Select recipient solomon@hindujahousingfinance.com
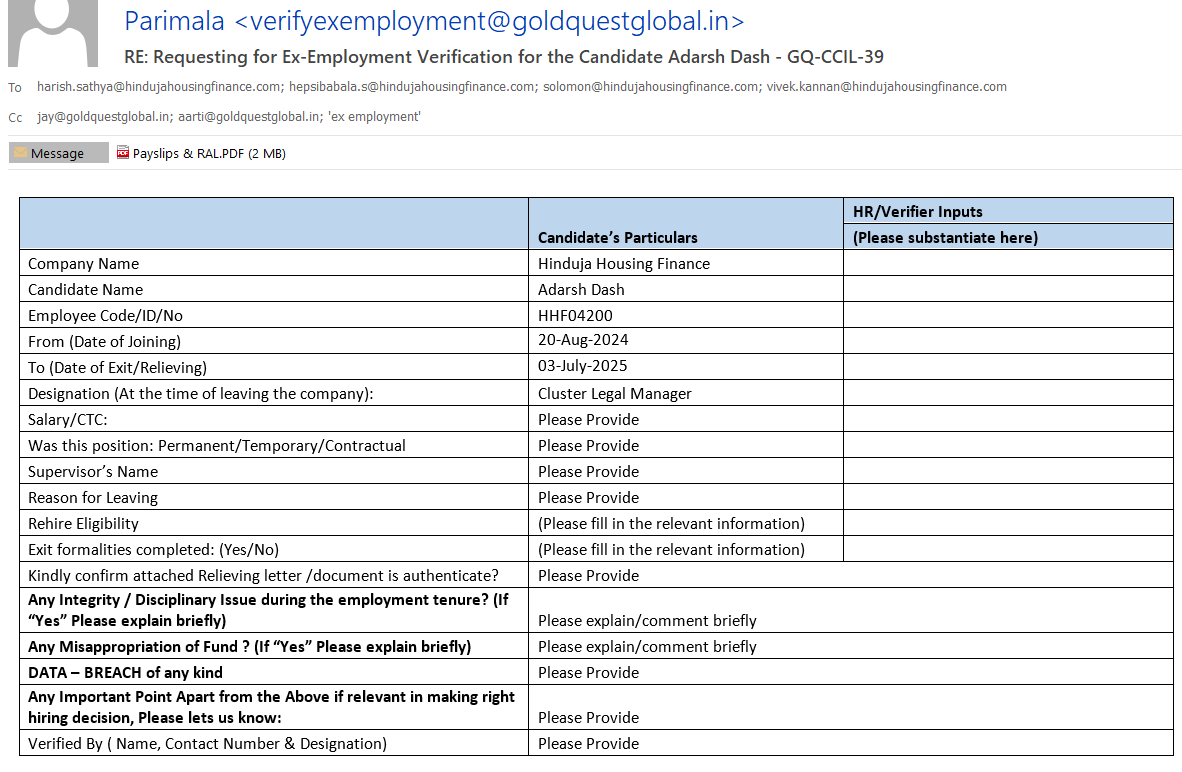 [x=651, y=87]
